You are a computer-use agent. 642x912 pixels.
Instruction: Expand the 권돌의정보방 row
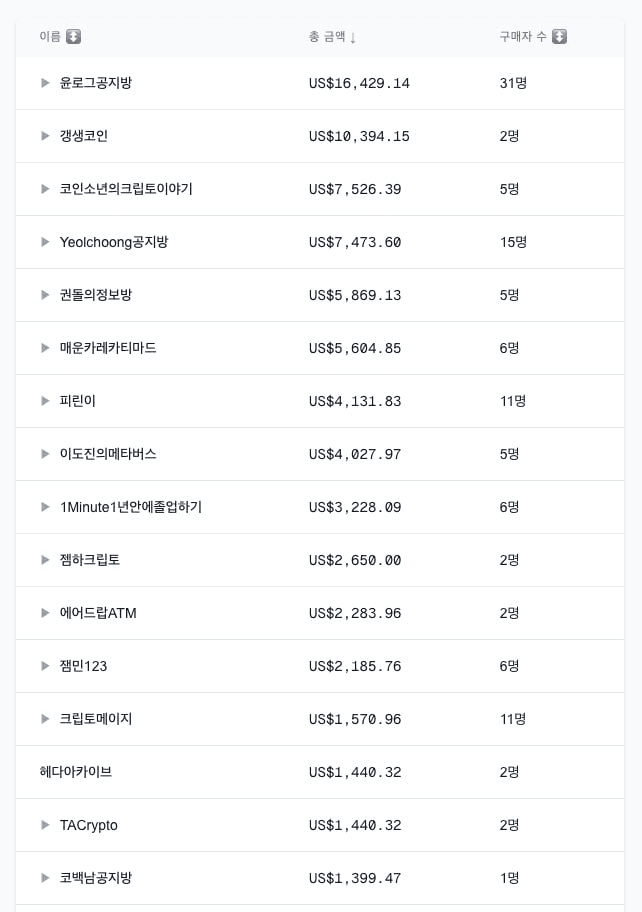pyautogui.click(x=45, y=295)
